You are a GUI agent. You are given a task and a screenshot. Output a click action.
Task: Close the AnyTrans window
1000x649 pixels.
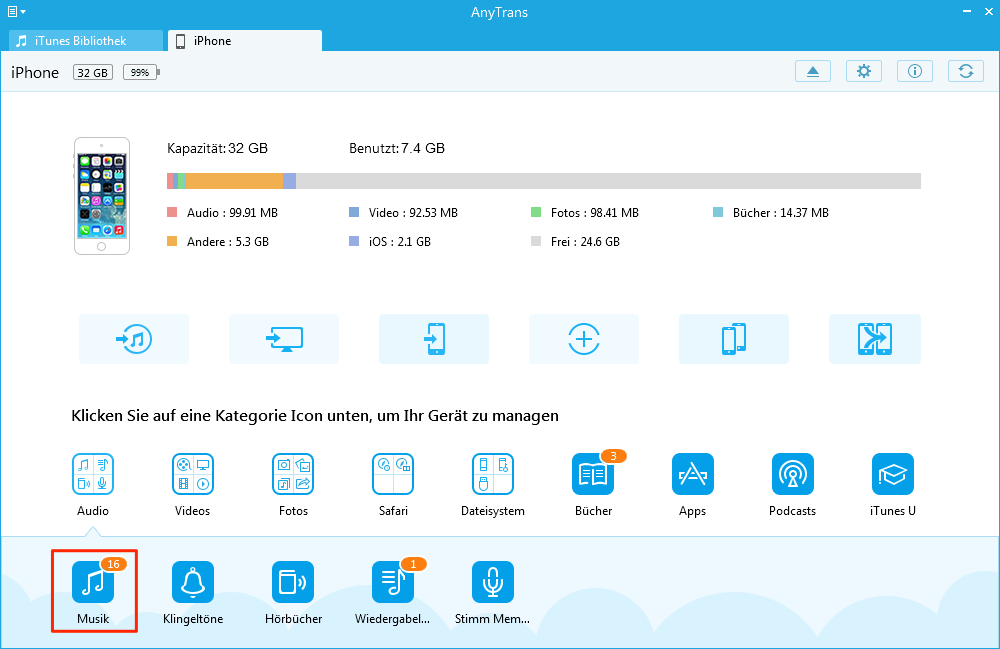click(989, 11)
